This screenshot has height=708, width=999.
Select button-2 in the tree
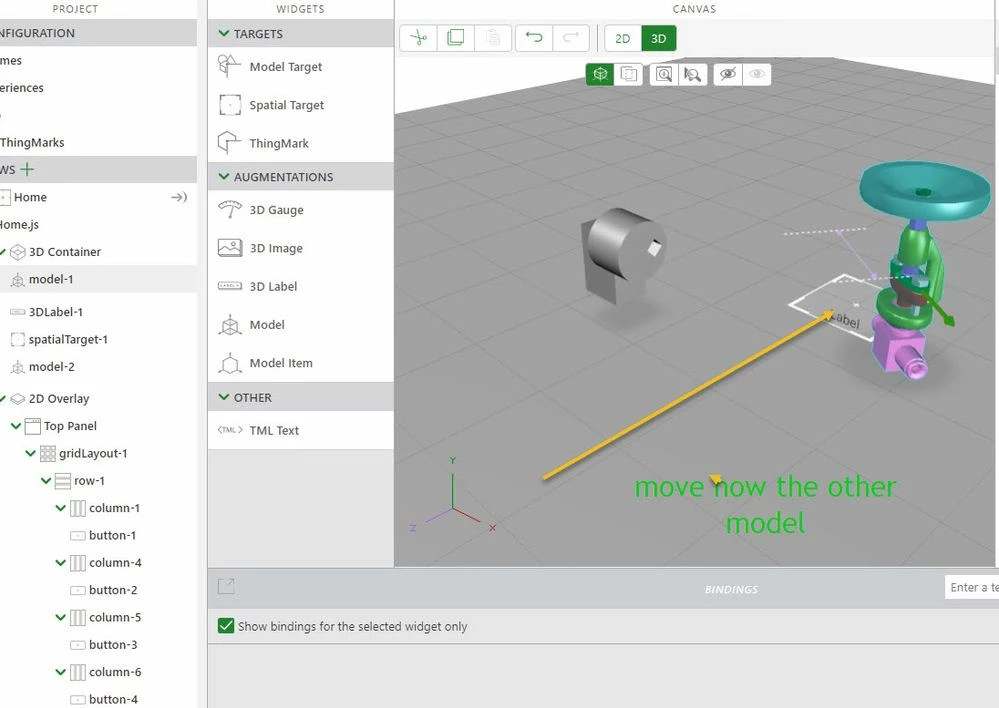click(x=113, y=590)
